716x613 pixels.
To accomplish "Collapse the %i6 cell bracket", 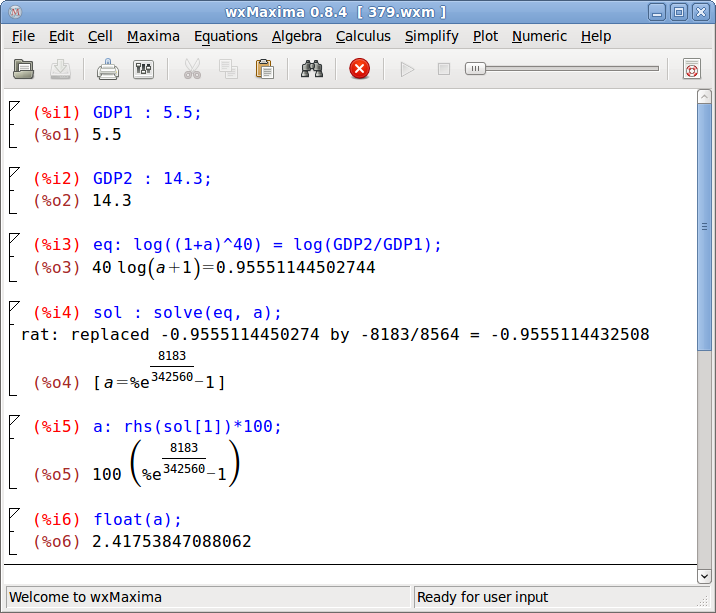I will coord(14,531).
